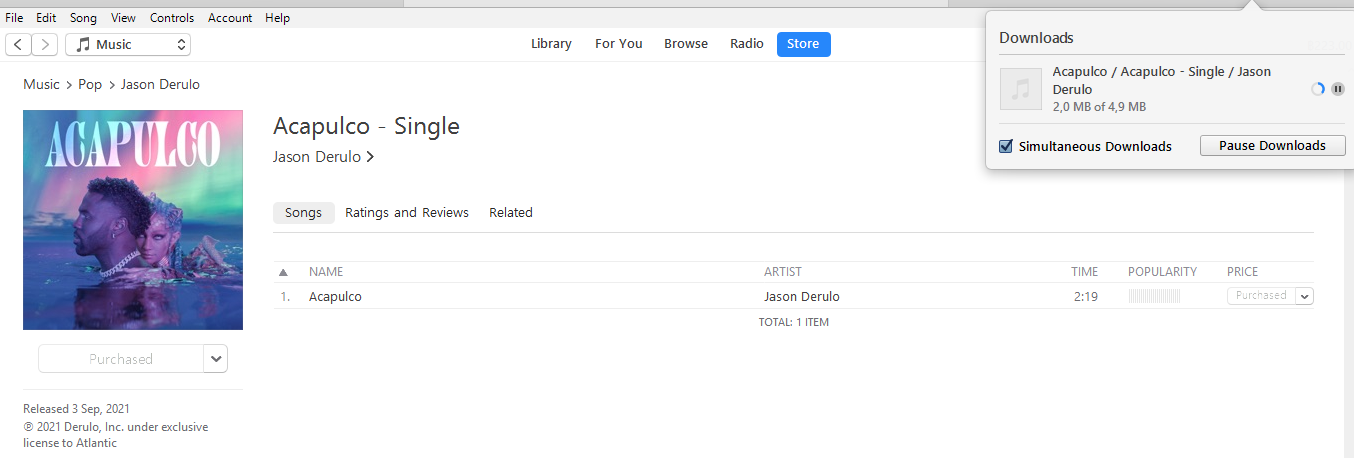Image resolution: width=1354 pixels, height=458 pixels.
Task: Sort by the POPULARITY column header
Action: click(x=1162, y=272)
